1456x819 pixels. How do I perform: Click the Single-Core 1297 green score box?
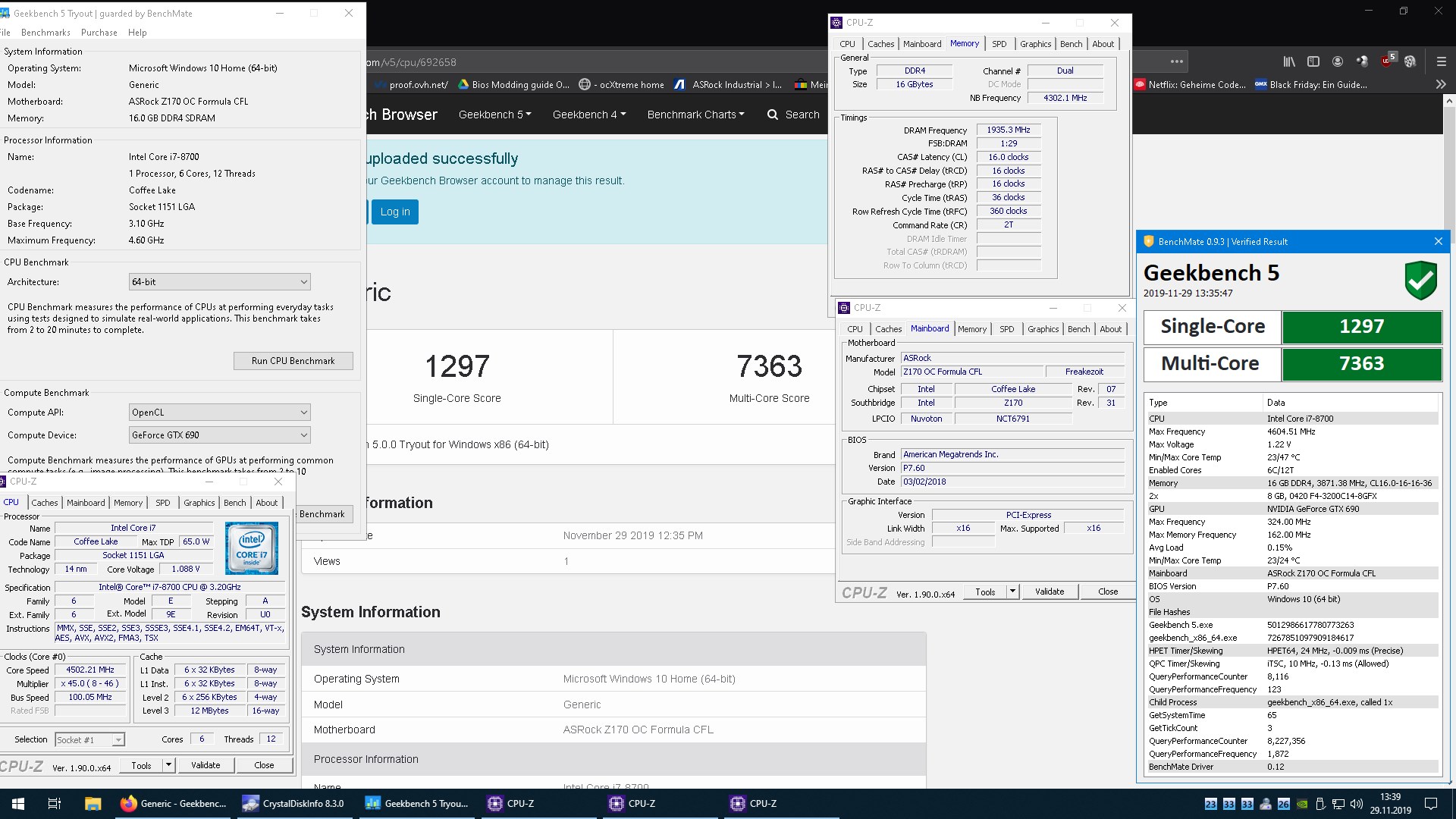coord(1361,327)
